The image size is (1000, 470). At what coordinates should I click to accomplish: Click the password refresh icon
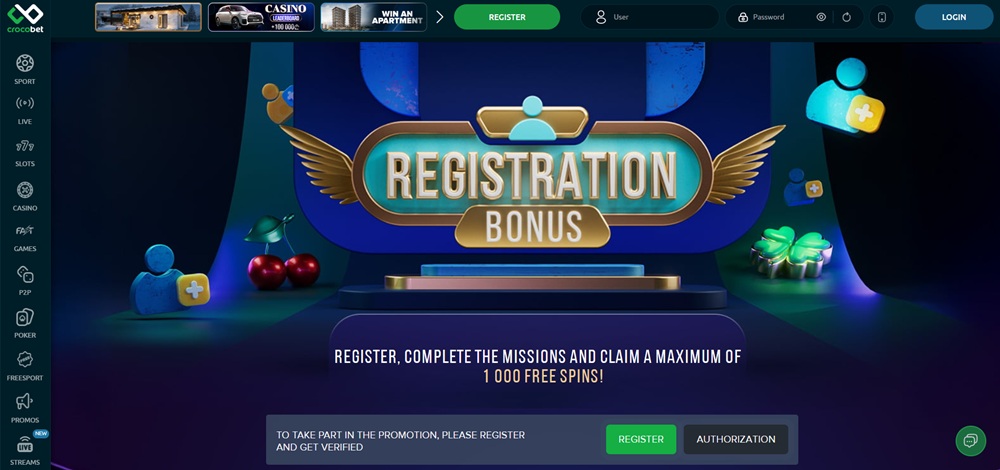[x=846, y=17]
